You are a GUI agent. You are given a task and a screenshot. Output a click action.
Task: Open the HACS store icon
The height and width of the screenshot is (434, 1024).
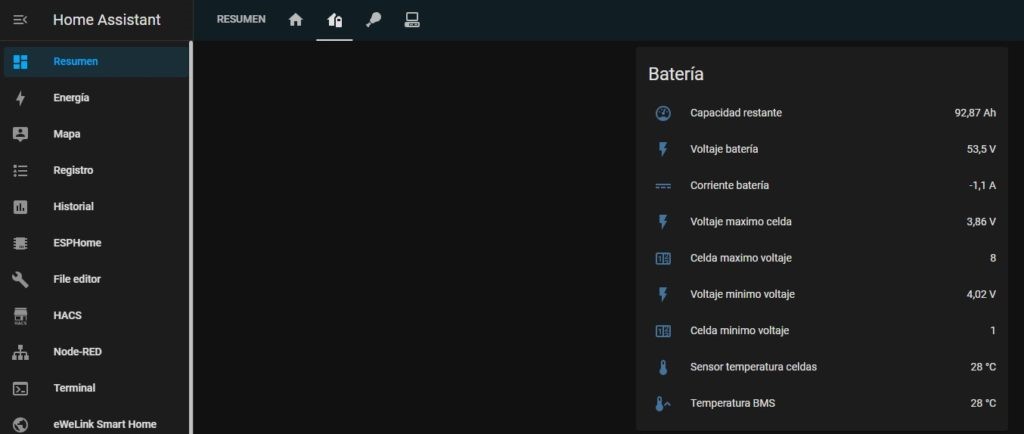click(20, 316)
